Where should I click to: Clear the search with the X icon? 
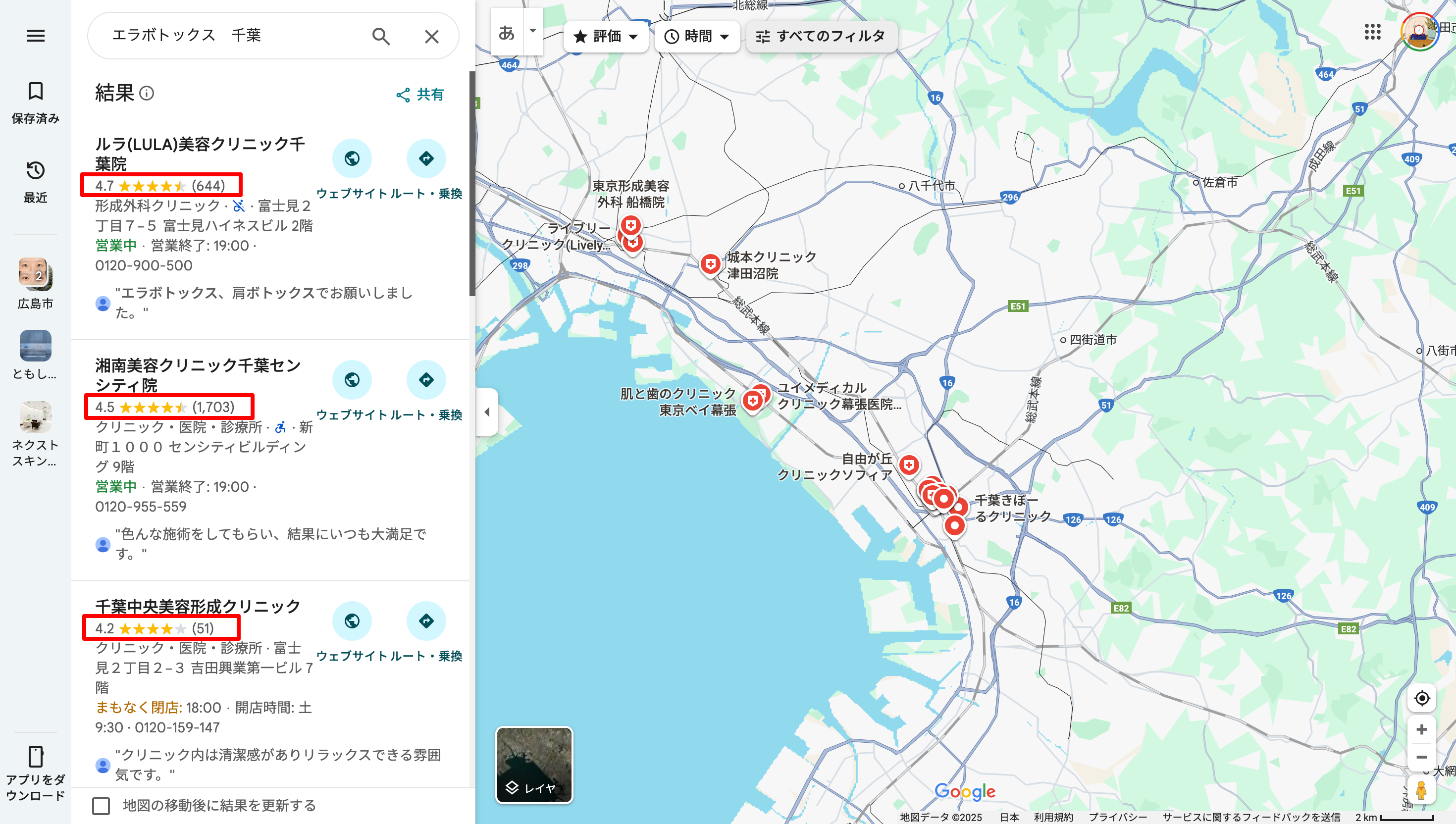[x=431, y=36]
